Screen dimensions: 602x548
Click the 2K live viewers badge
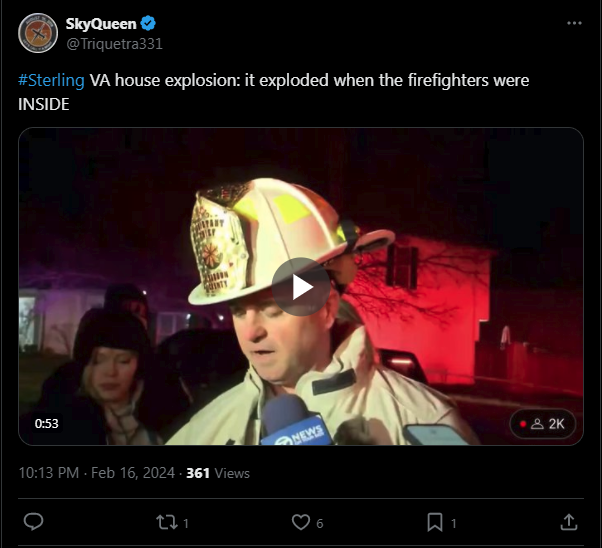[x=542, y=424]
